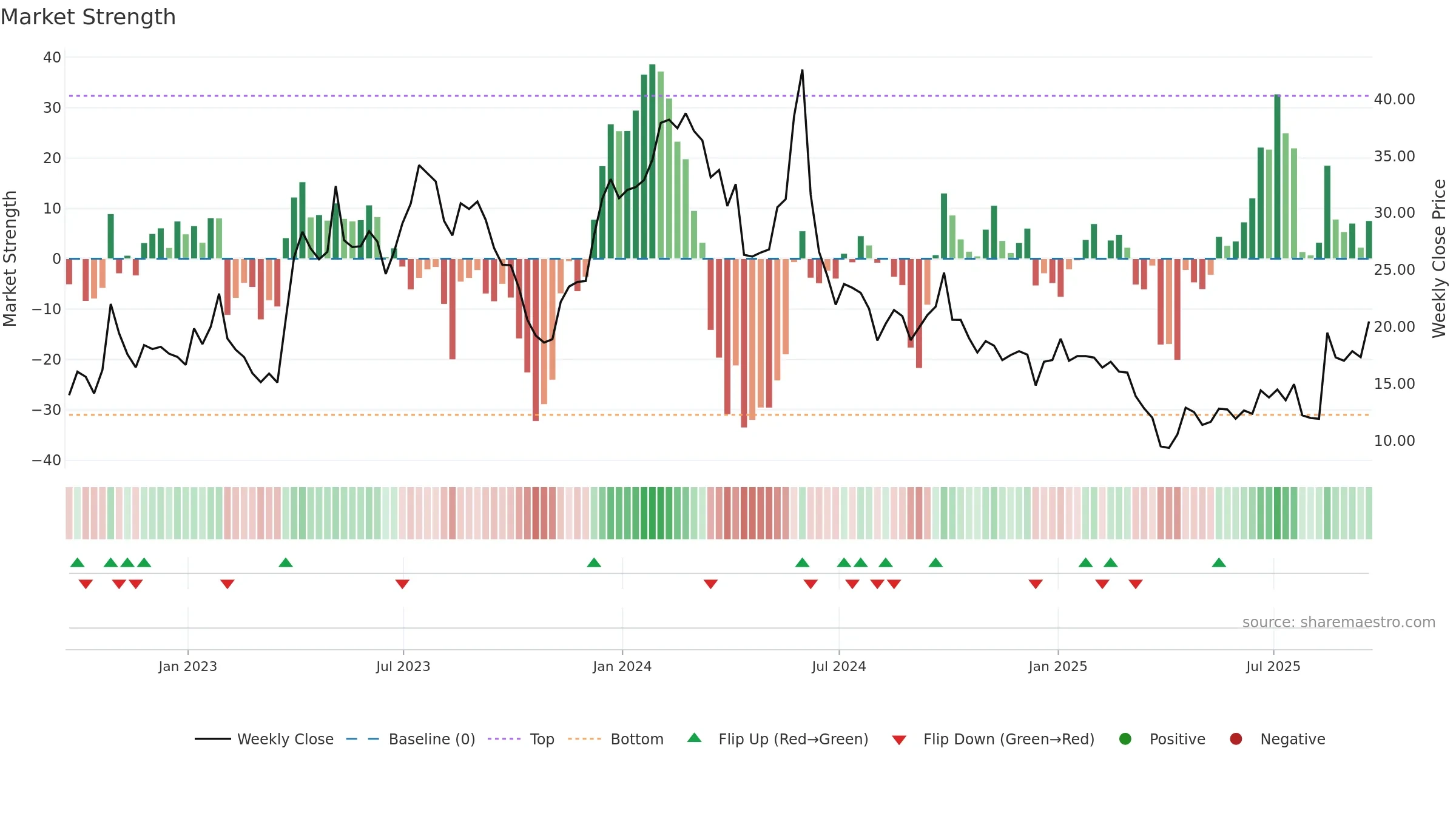Click the Jan 2023 axis label
The image size is (1456, 819).
tap(188, 667)
